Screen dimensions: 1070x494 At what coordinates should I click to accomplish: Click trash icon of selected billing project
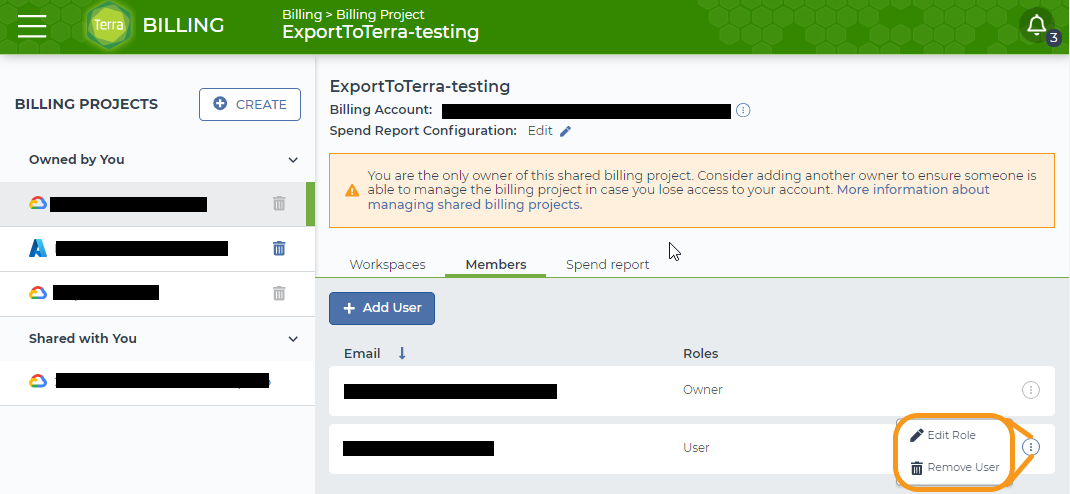(x=278, y=203)
